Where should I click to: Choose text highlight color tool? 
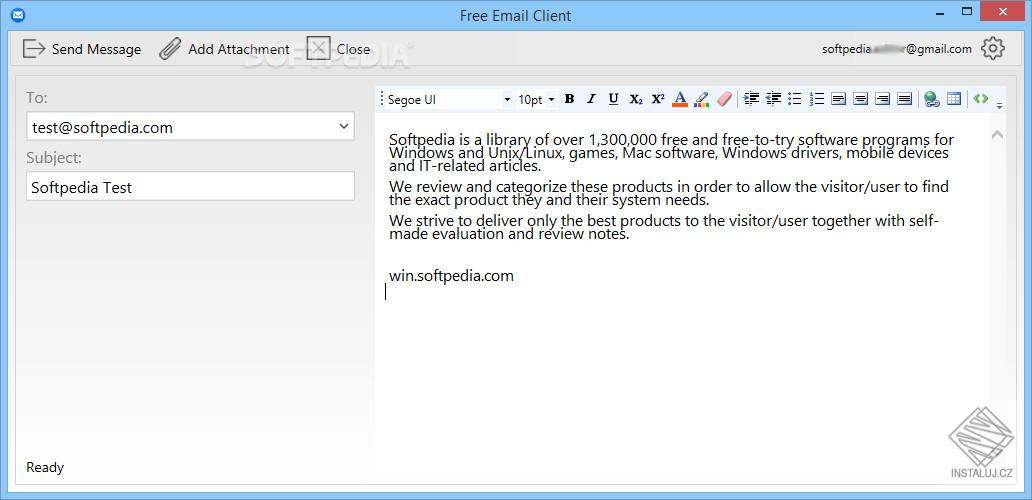pos(702,99)
